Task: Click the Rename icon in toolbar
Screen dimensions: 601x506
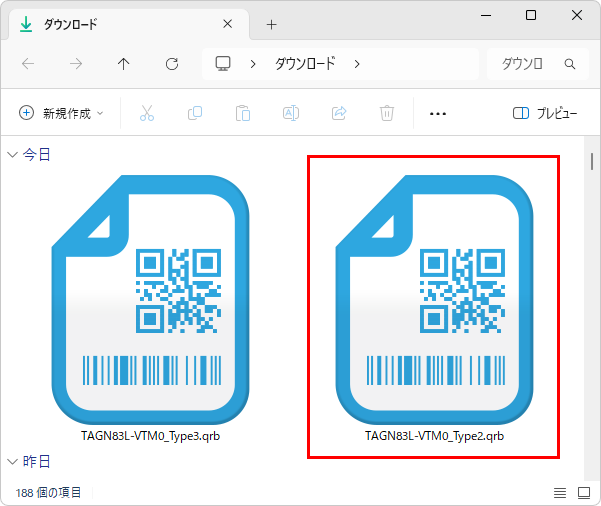Action: pyautogui.click(x=291, y=113)
